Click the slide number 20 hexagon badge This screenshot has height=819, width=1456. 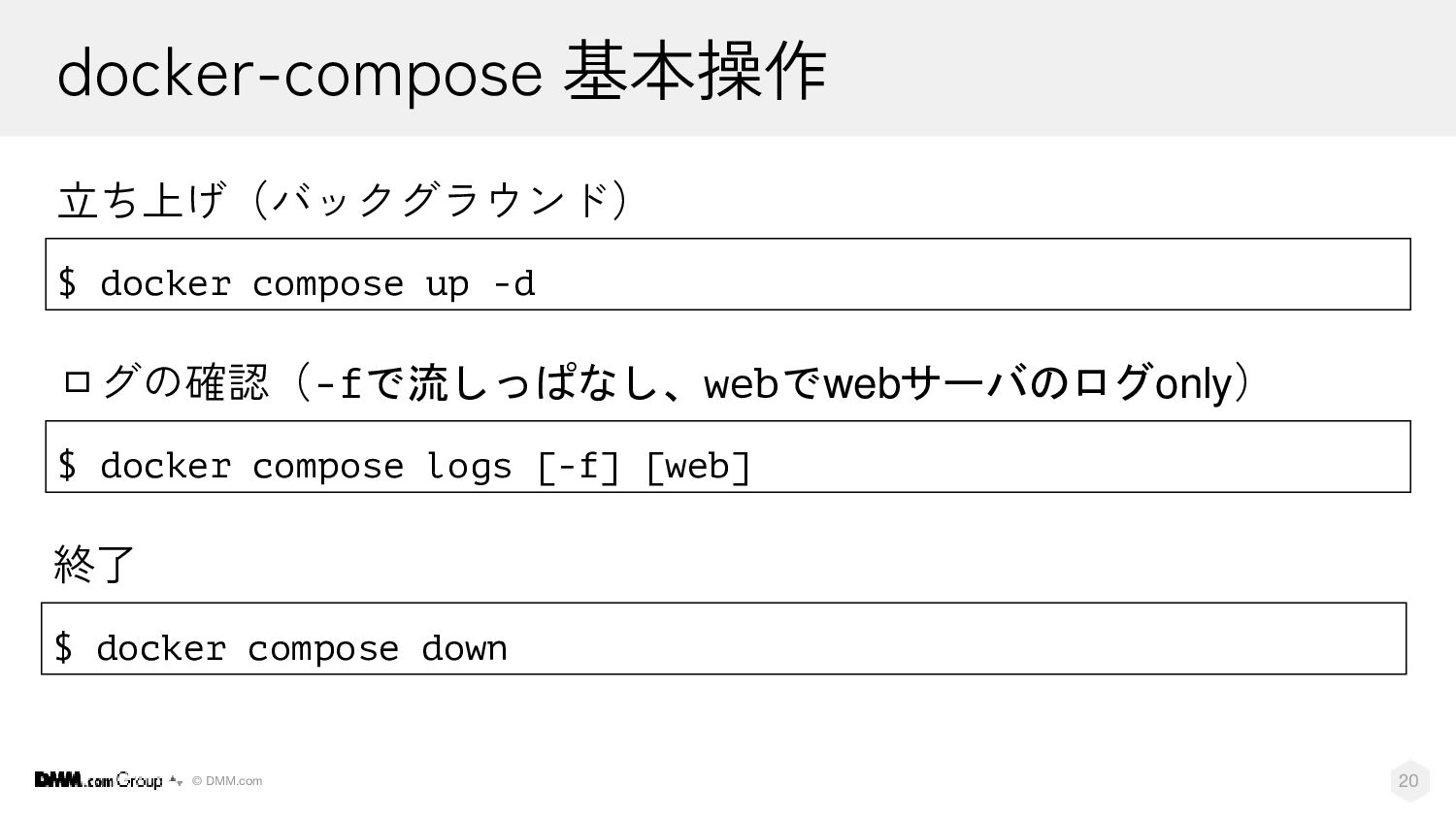(x=1408, y=780)
